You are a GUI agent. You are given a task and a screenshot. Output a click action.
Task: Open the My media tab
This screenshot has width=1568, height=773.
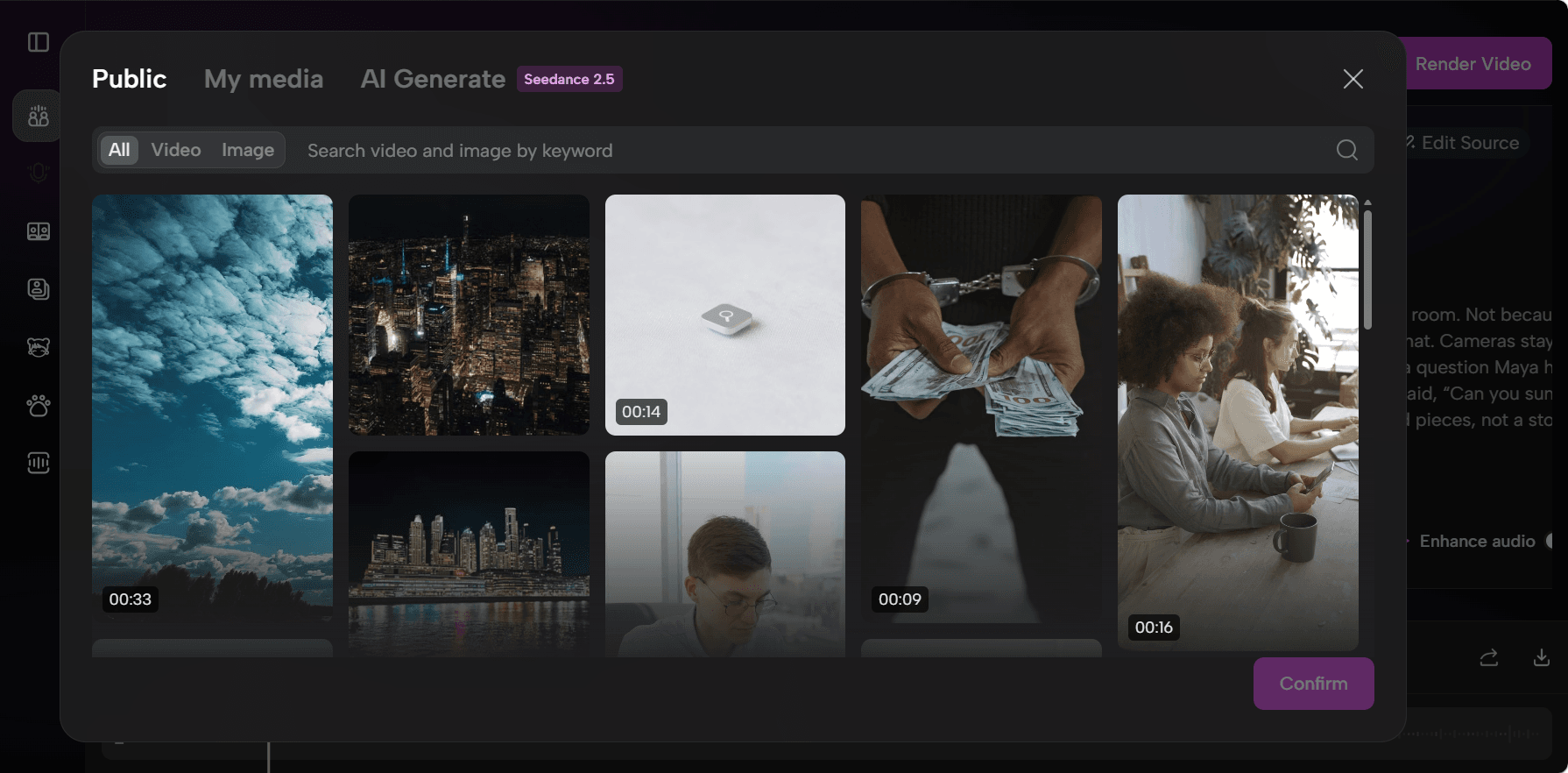tap(264, 79)
